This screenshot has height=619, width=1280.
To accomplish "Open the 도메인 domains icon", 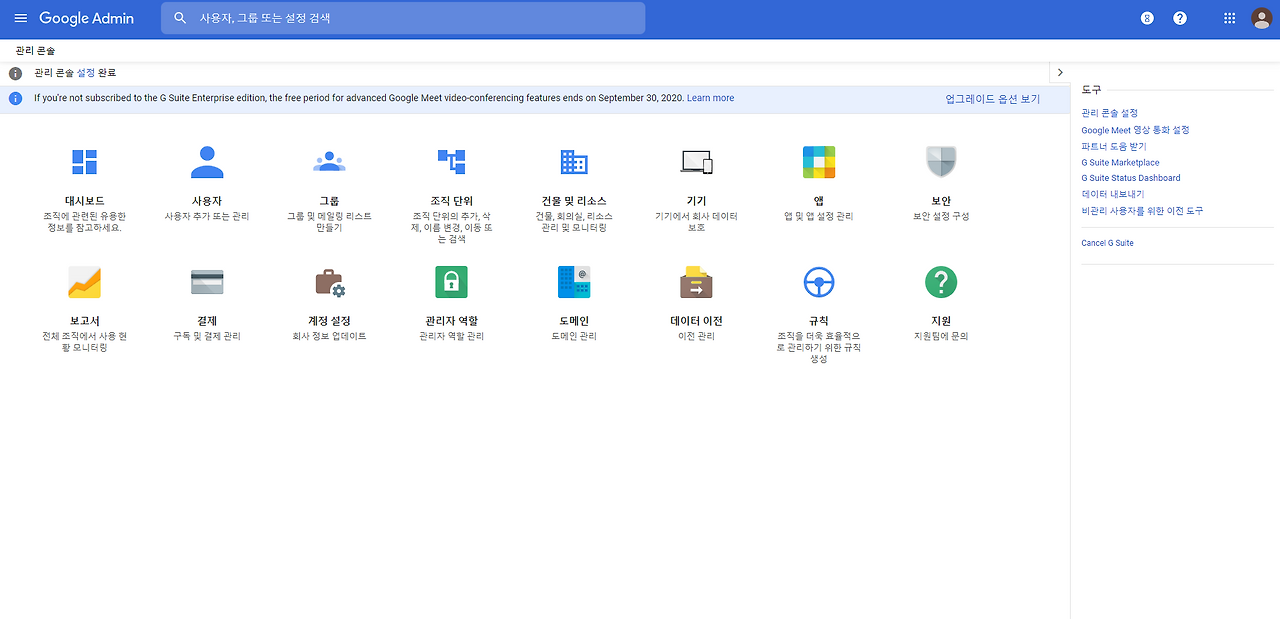I will tap(574, 282).
